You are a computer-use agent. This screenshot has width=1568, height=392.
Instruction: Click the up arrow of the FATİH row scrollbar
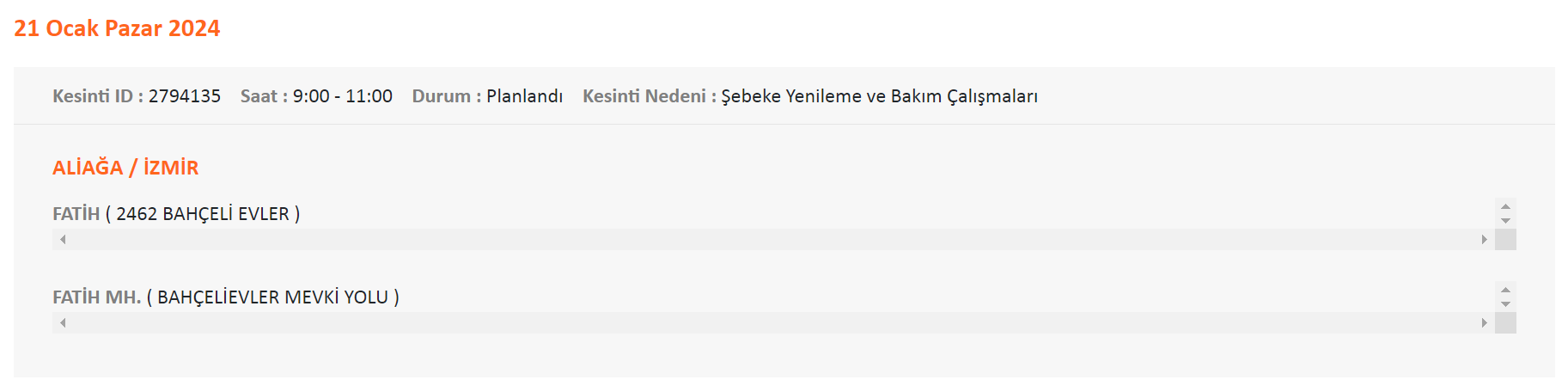(1505, 206)
